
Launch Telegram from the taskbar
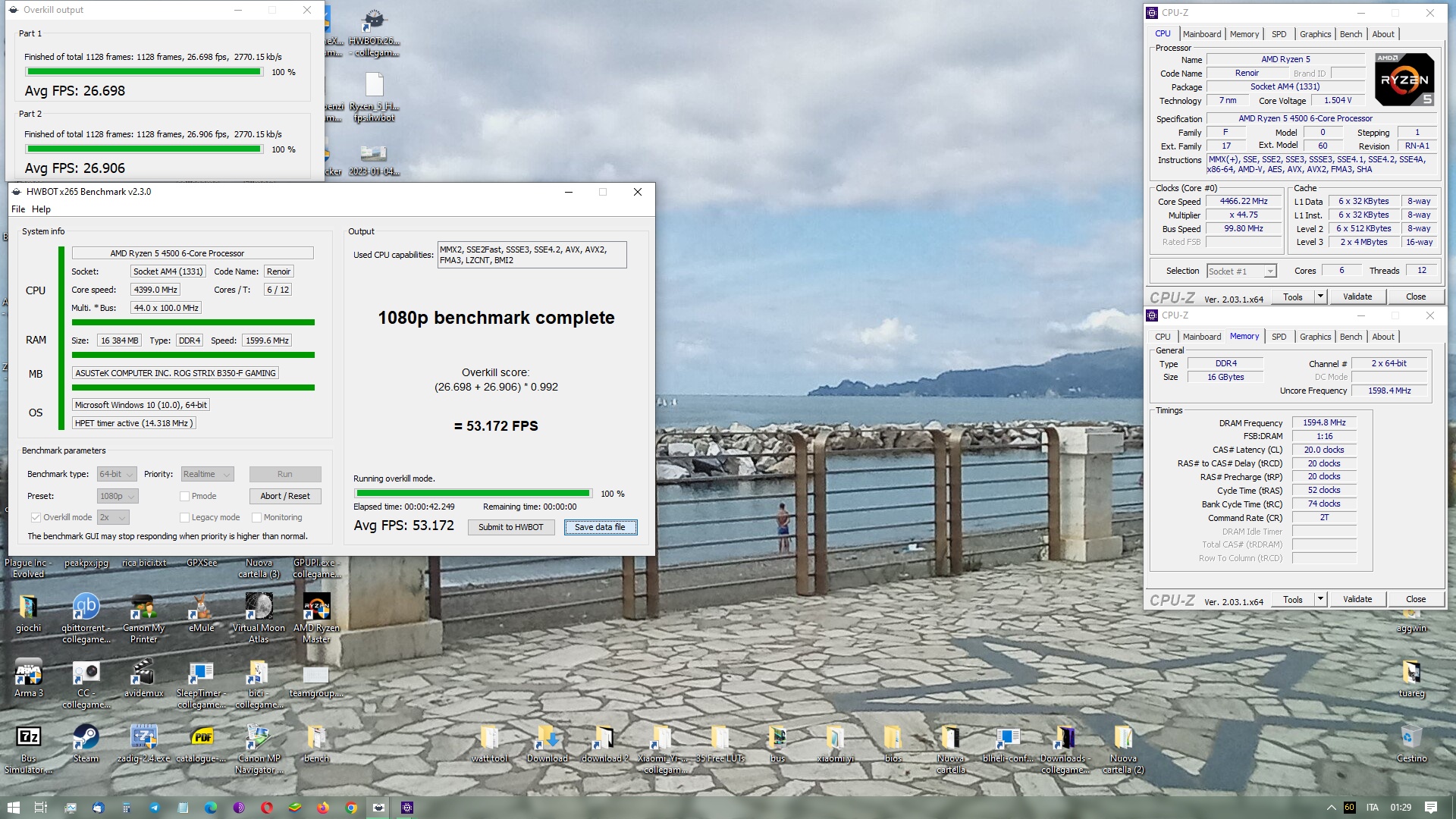pyautogui.click(x=155, y=808)
